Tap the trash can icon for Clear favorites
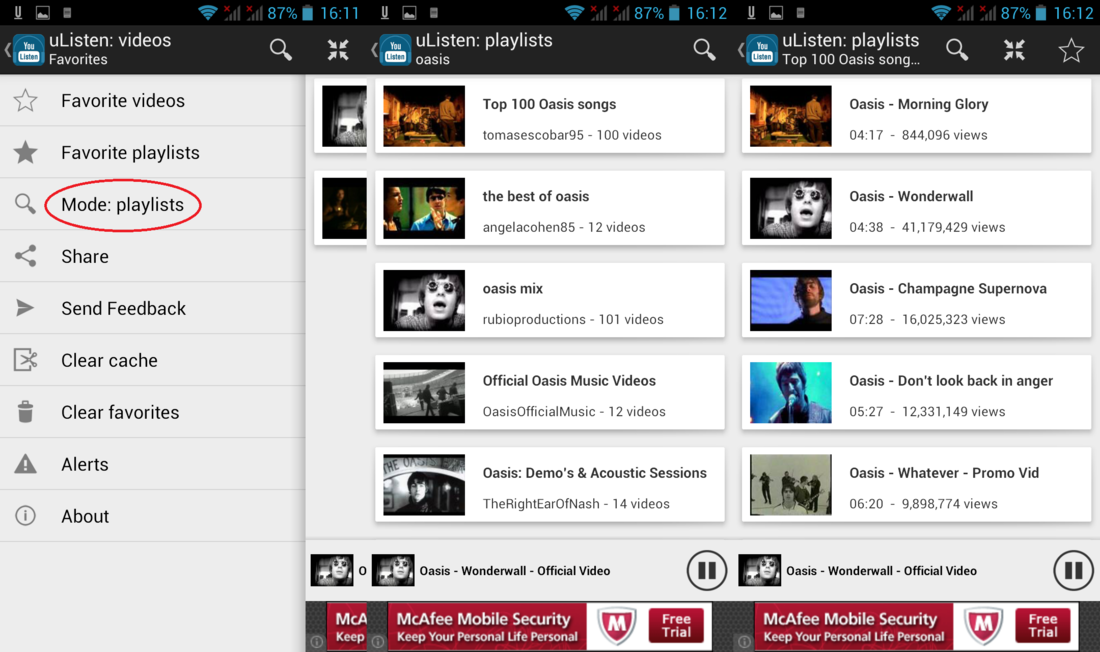The height and width of the screenshot is (652, 1100). [25, 411]
